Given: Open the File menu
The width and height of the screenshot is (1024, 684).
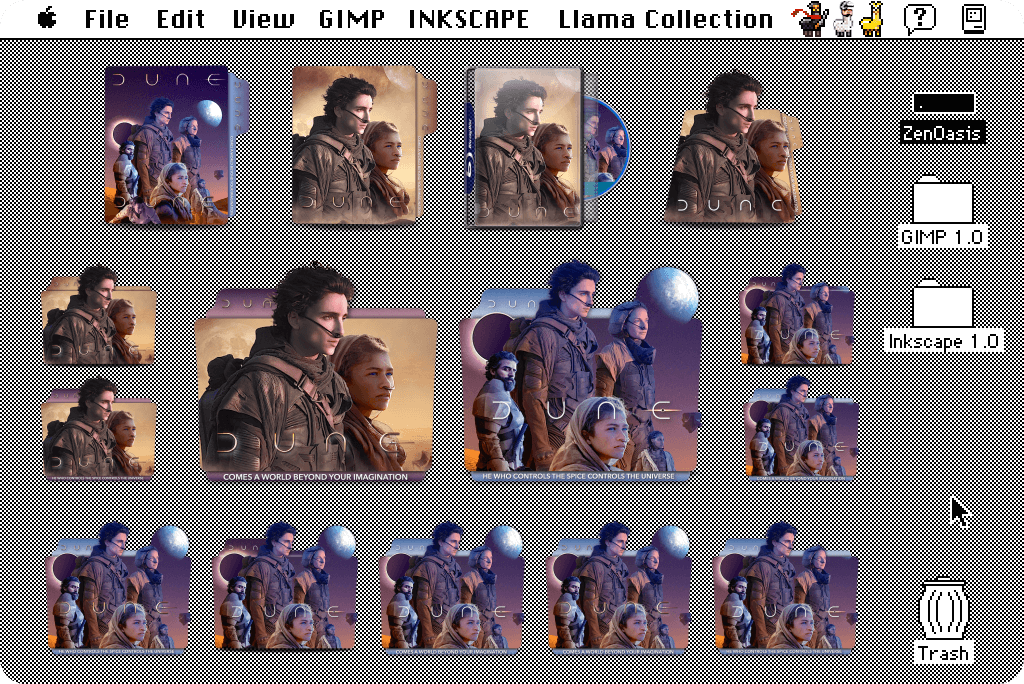Looking at the screenshot, I should pos(106,18).
